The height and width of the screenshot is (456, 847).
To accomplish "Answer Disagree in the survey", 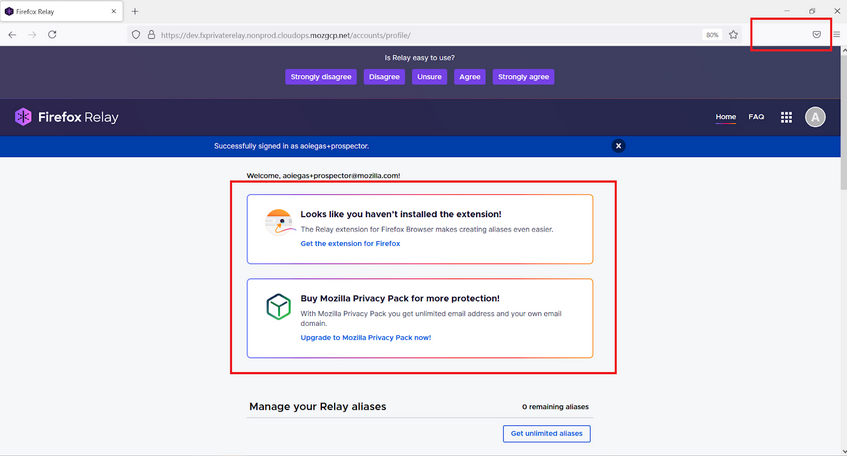I will pos(384,77).
